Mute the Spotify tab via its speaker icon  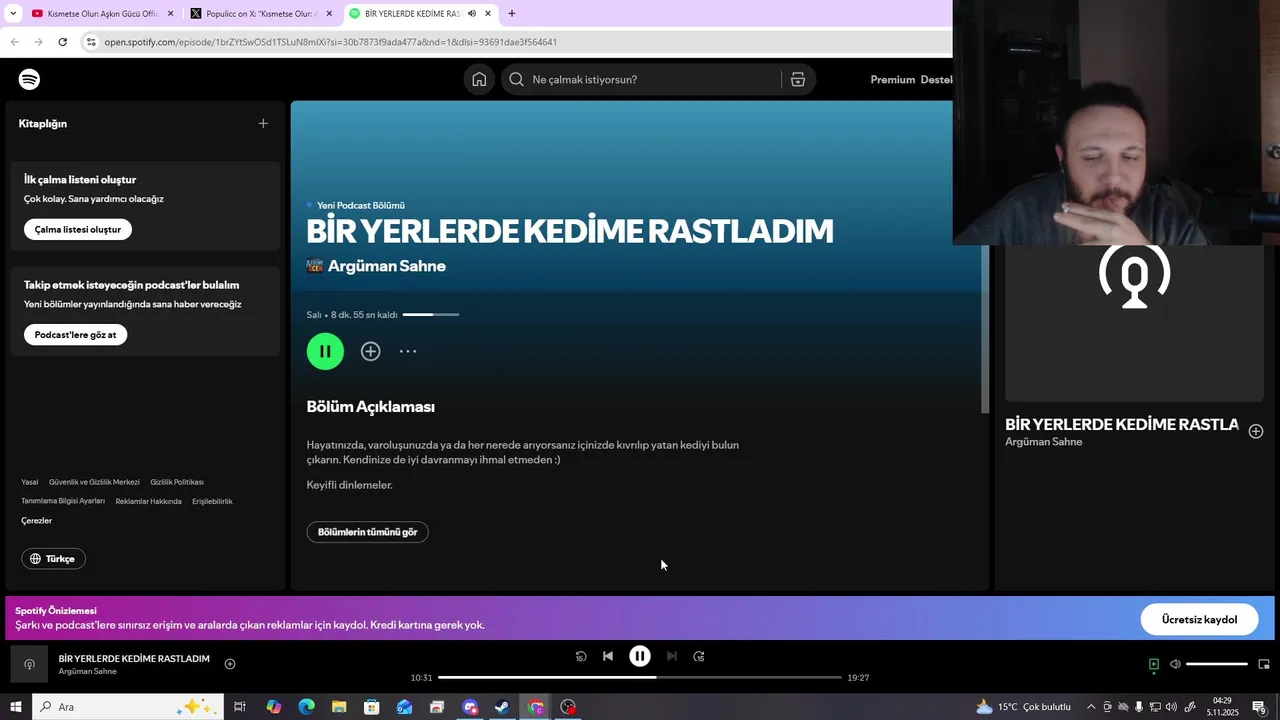472,14
